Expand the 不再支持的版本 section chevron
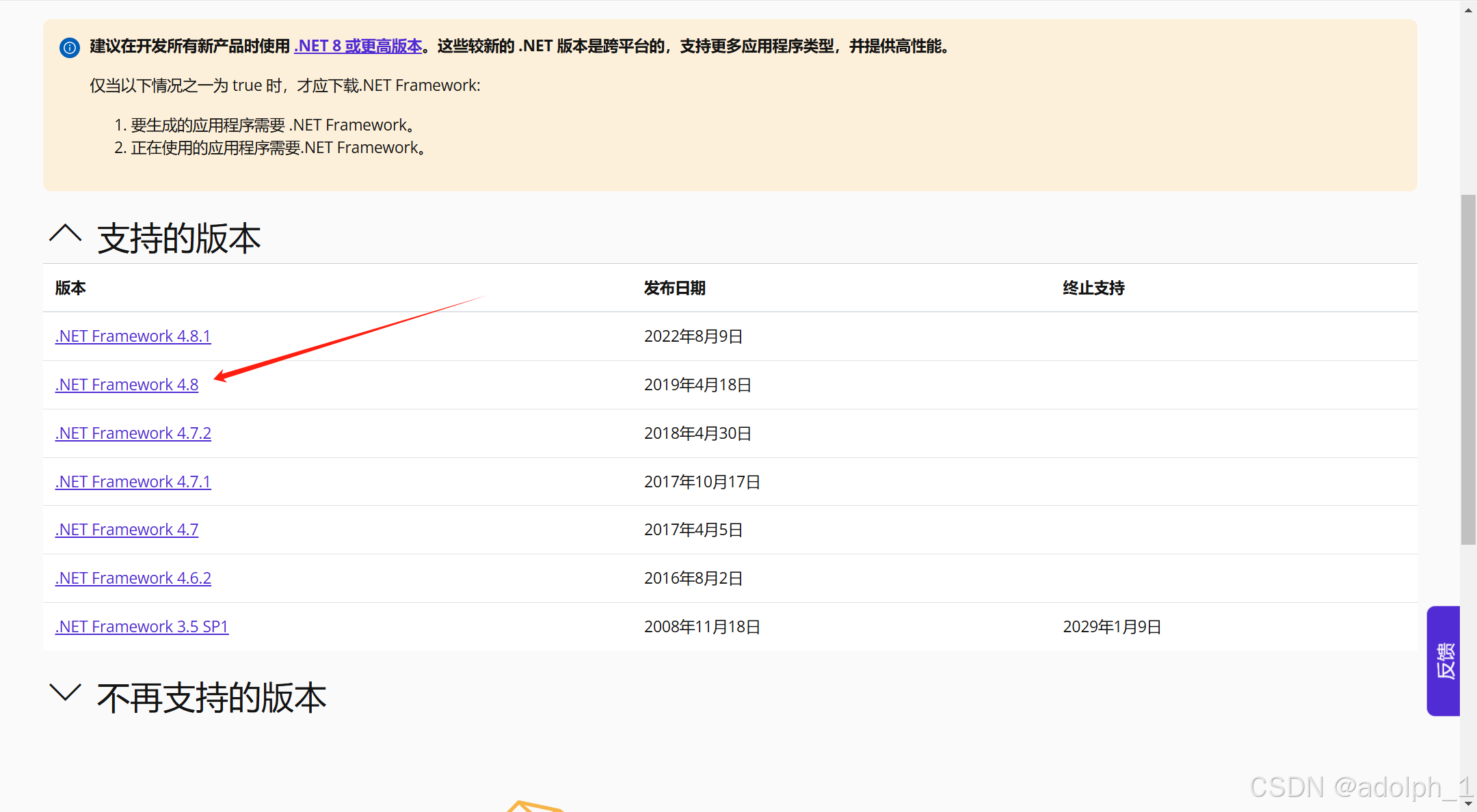The width and height of the screenshot is (1477, 812). coord(66,693)
